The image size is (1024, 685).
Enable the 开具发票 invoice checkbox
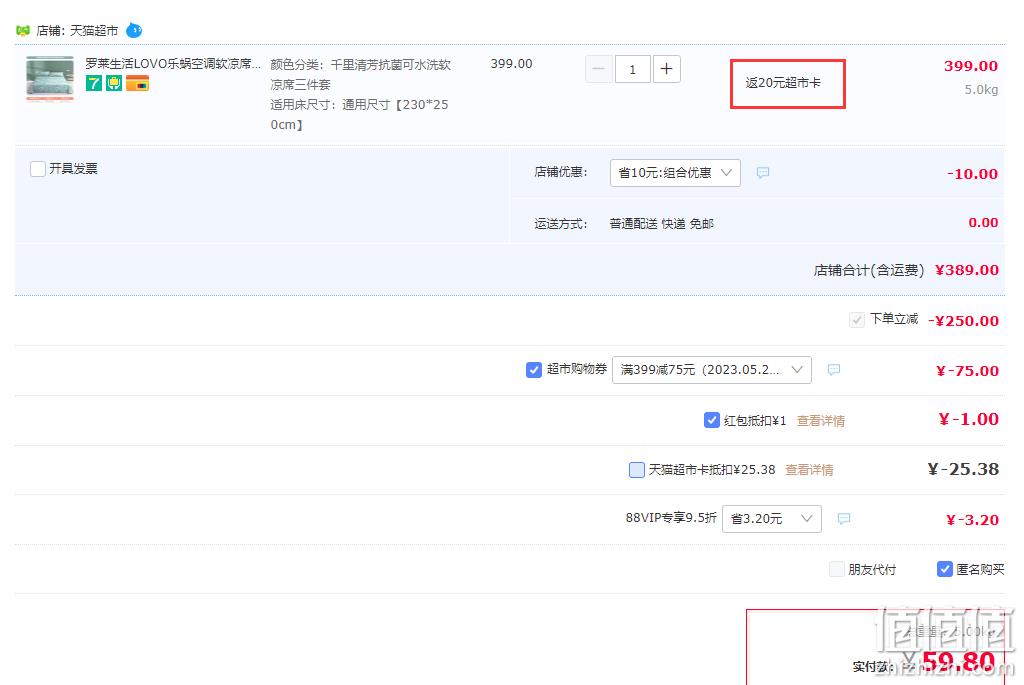[38, 169]
